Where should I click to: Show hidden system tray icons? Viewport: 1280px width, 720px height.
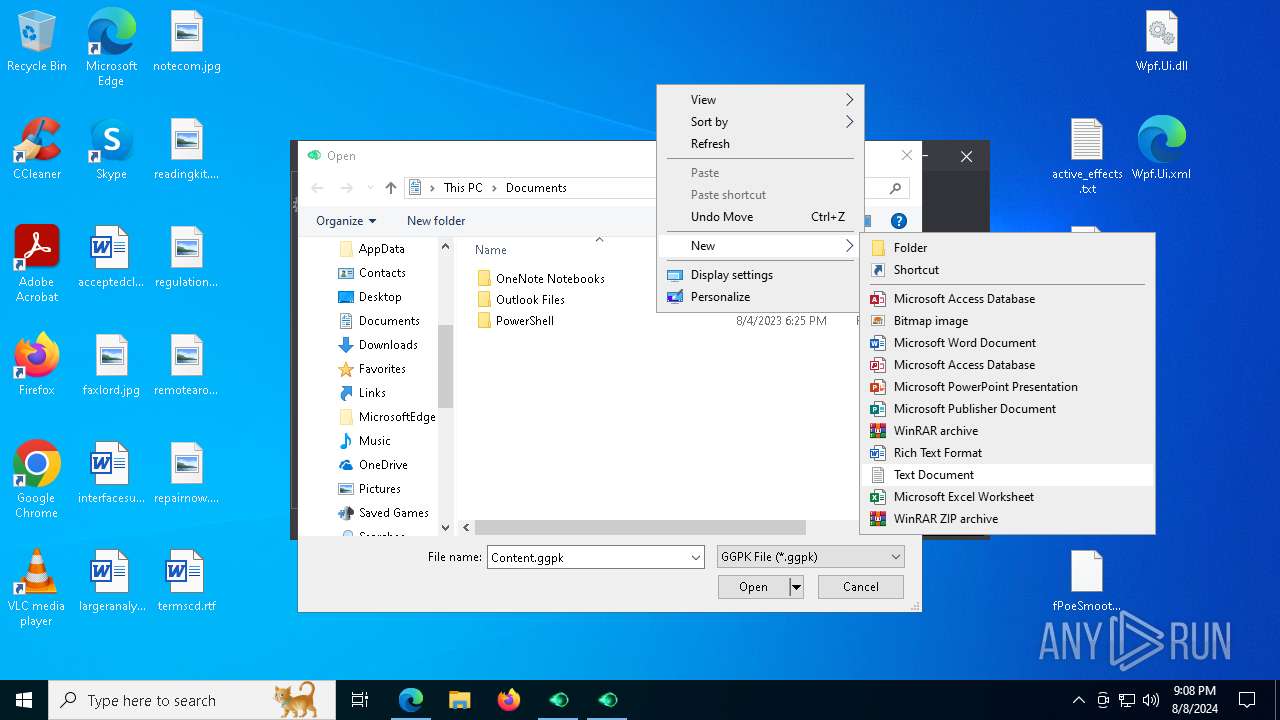1078,700
